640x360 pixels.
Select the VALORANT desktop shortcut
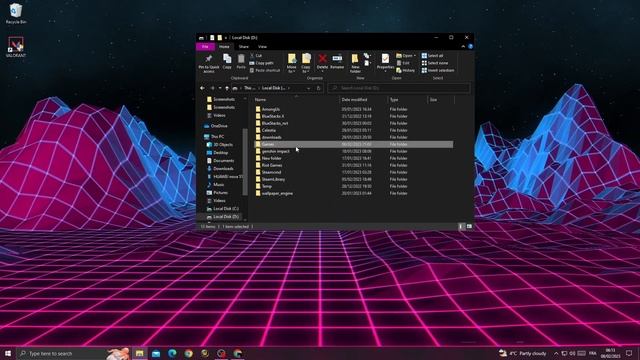[16, 47]
